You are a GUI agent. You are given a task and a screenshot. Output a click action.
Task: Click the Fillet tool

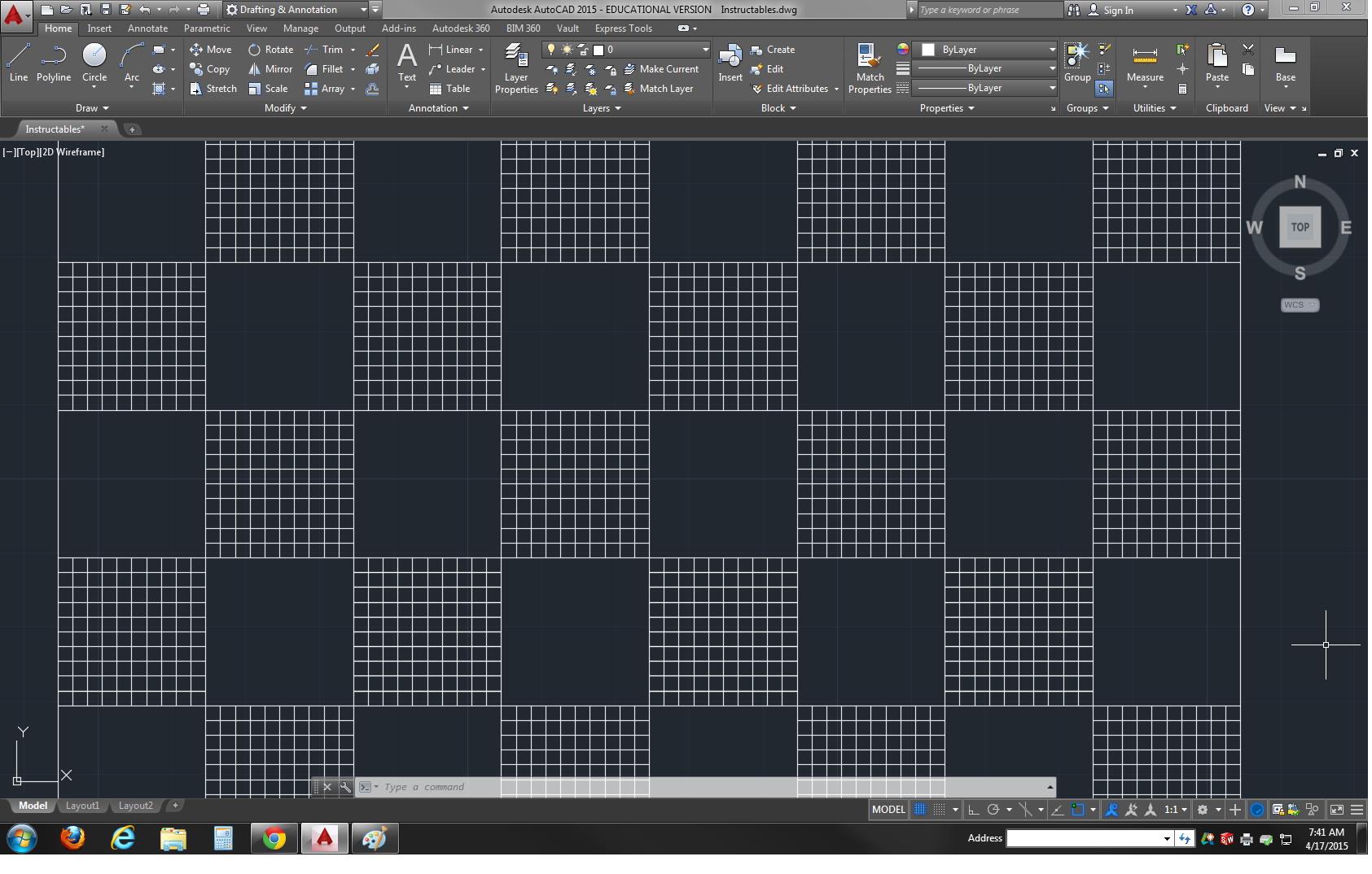324,69
